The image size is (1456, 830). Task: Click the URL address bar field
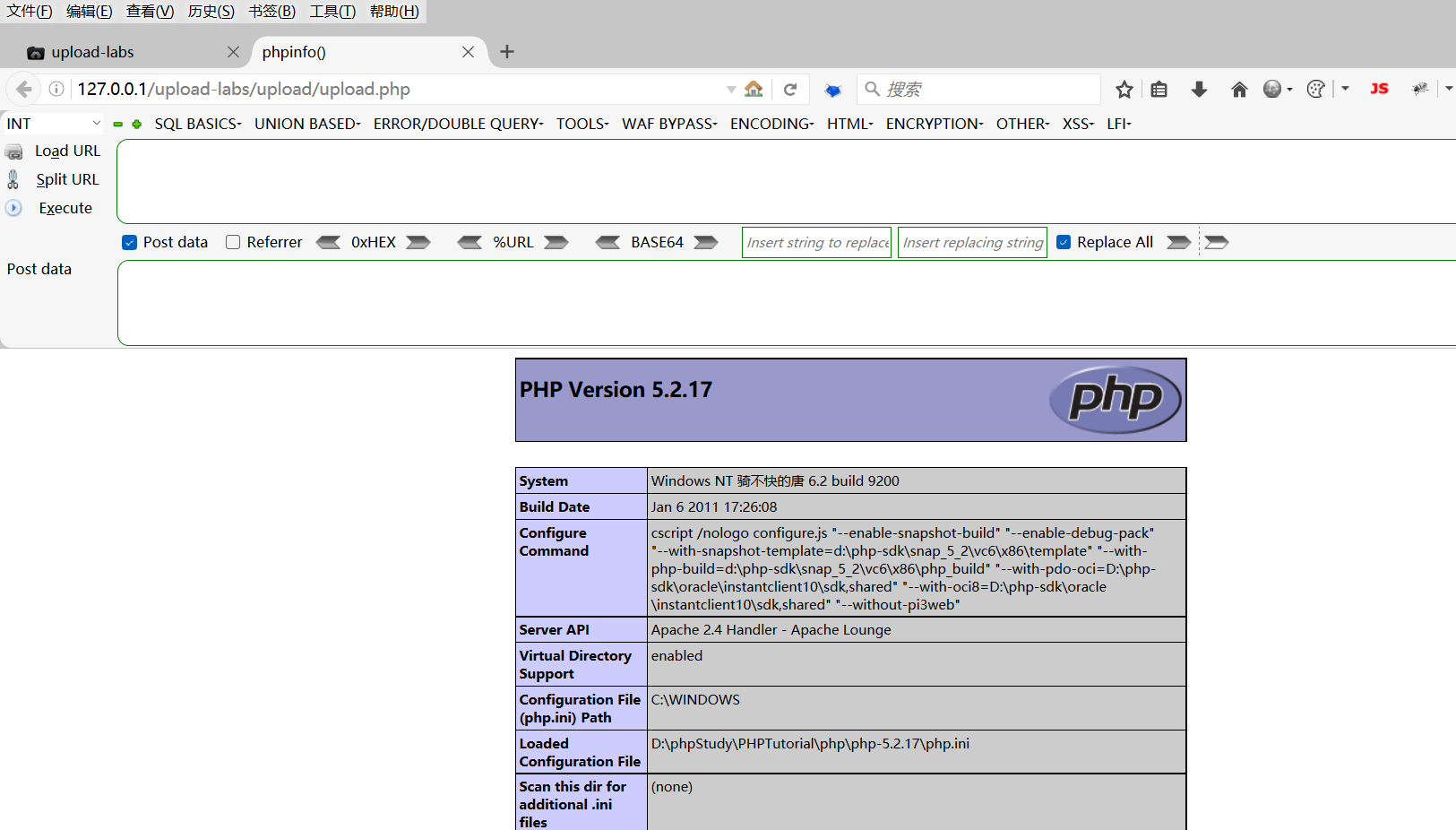(399, 89)
